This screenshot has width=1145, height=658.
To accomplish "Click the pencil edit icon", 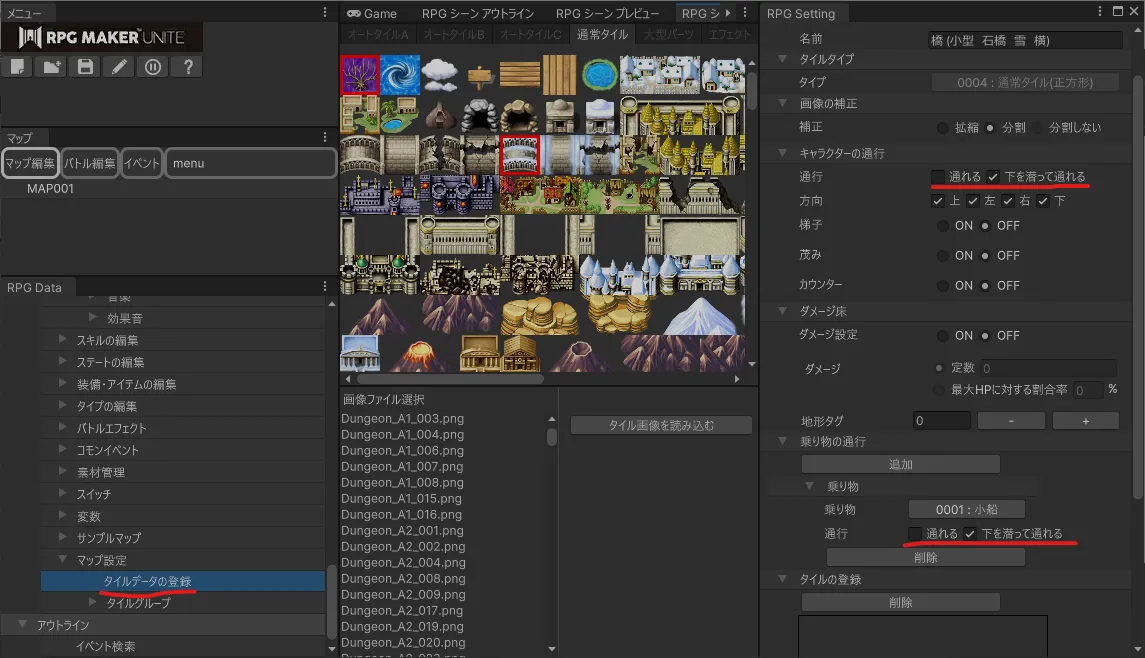I will 119,67.
